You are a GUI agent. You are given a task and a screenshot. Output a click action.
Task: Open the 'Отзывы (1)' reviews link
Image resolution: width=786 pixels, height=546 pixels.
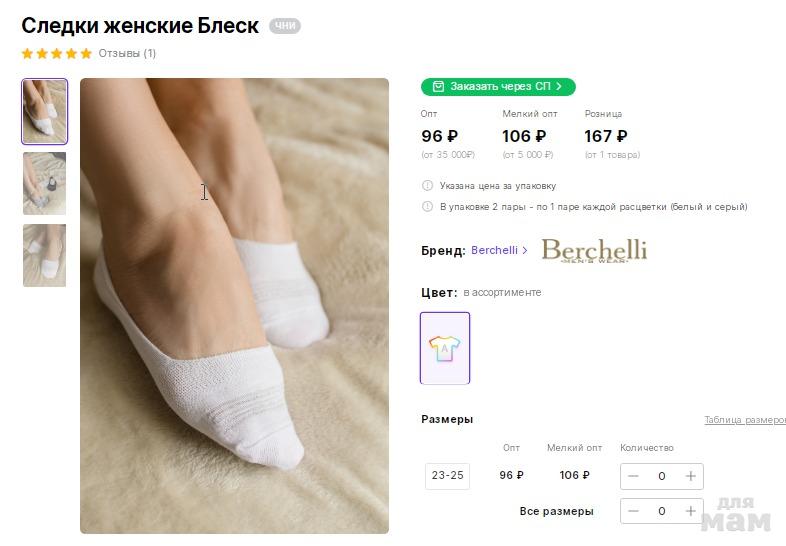127,54
